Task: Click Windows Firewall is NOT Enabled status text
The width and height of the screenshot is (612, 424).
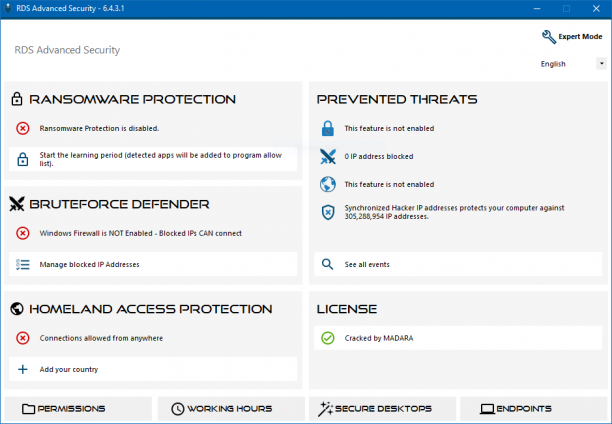Action: click(x=141, y=233)
